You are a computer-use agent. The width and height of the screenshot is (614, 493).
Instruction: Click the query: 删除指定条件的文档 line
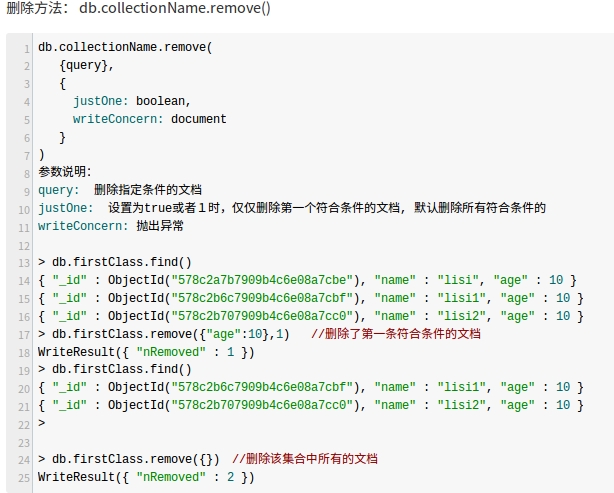point(120,190)
